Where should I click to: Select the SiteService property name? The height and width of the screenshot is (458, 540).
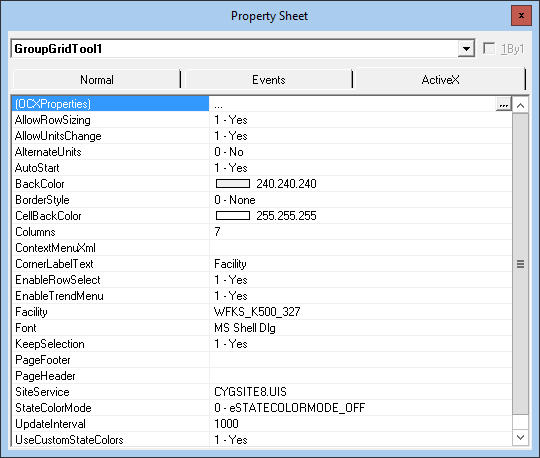pyautogui.click(x=42, y=392)
